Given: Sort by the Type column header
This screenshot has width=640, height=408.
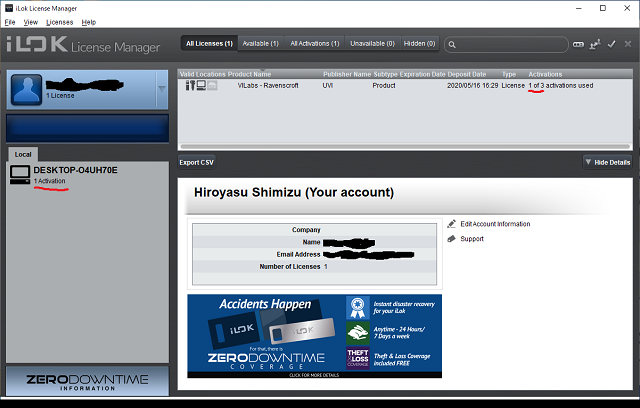Looking at the screenshot, I should (509, 74).
